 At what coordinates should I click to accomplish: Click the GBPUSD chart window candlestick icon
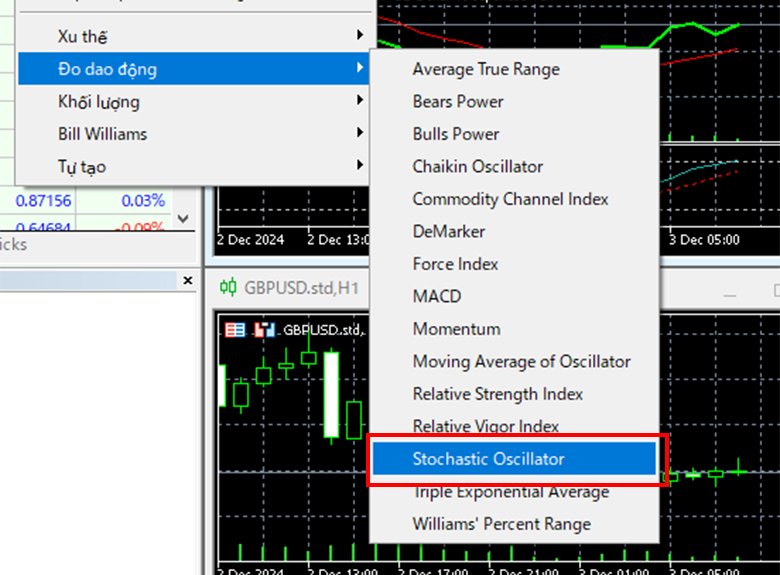pos(228,288)
